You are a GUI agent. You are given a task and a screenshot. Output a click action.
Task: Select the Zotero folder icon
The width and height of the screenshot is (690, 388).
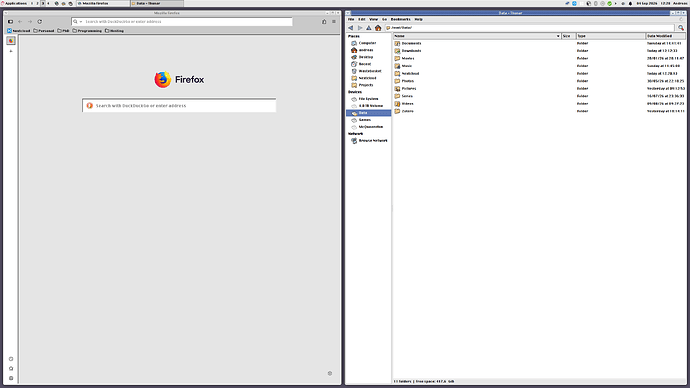(397, 111)
